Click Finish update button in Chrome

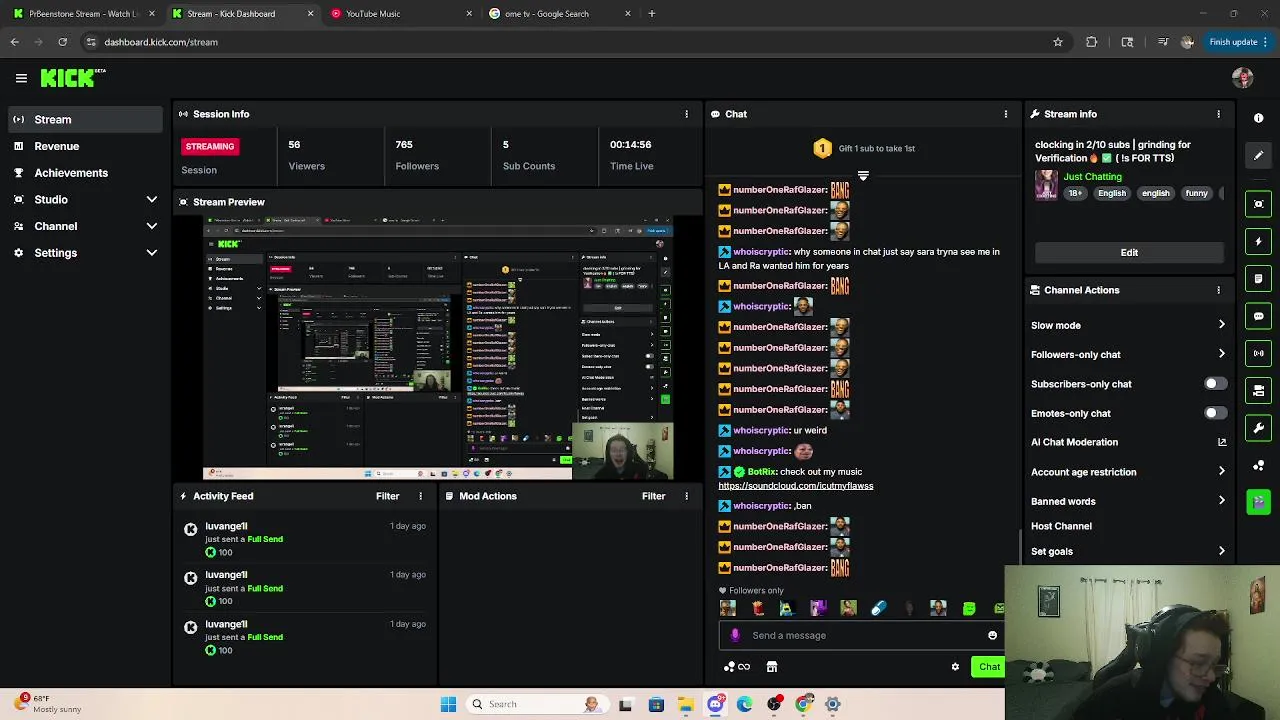pos(1238,42)
